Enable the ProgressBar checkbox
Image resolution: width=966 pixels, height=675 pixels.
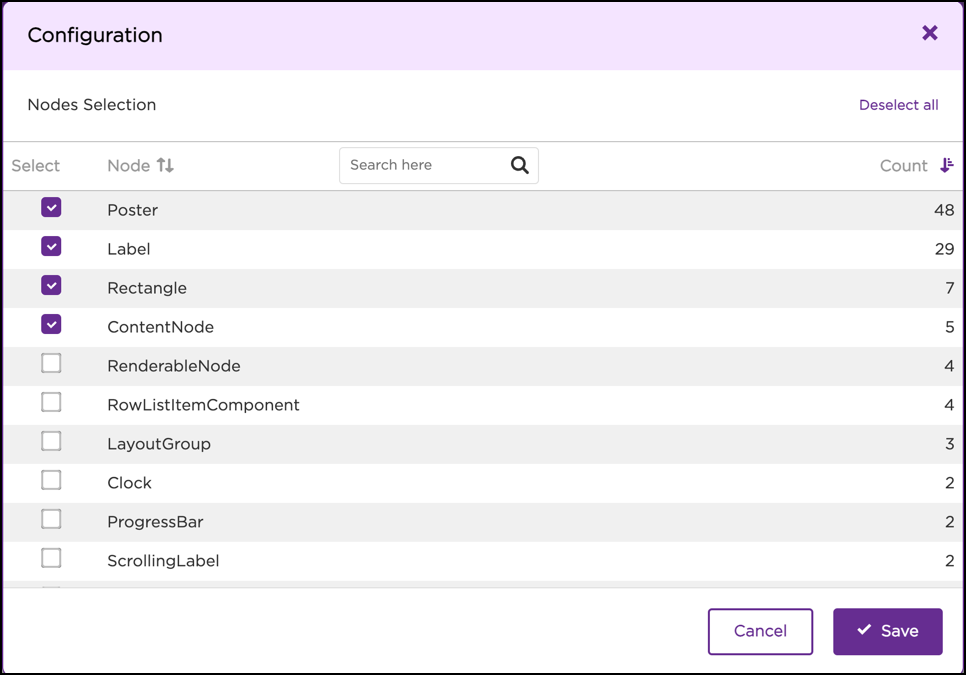tap(51, 519)
